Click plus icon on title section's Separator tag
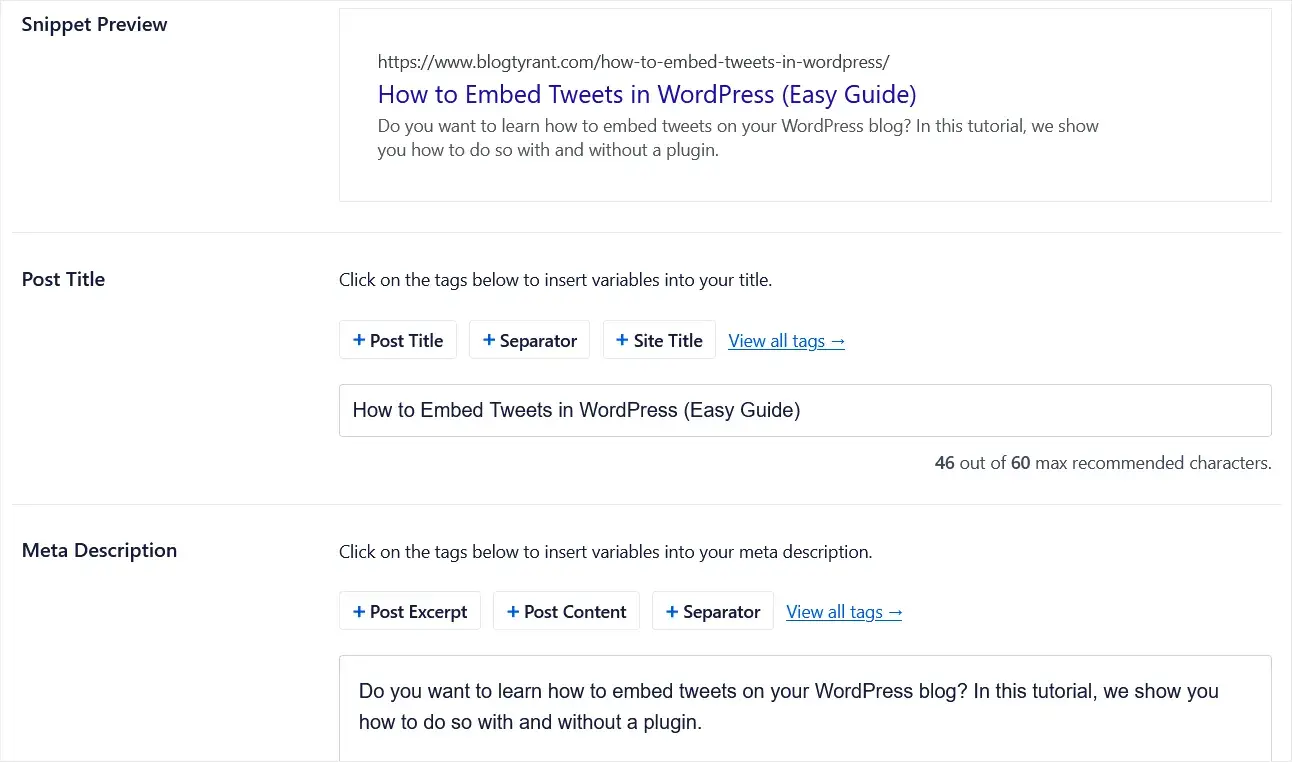This screenshot has height=762, width=1292. coord(489,340)
